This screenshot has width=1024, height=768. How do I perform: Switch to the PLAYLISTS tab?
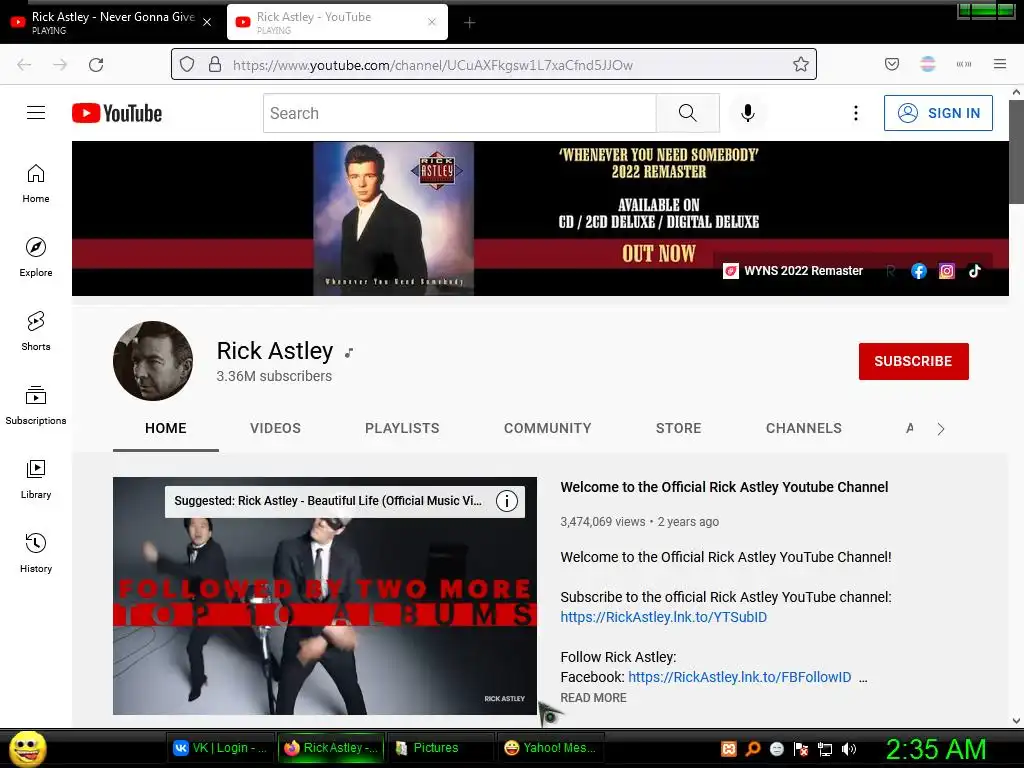(402, 428)
